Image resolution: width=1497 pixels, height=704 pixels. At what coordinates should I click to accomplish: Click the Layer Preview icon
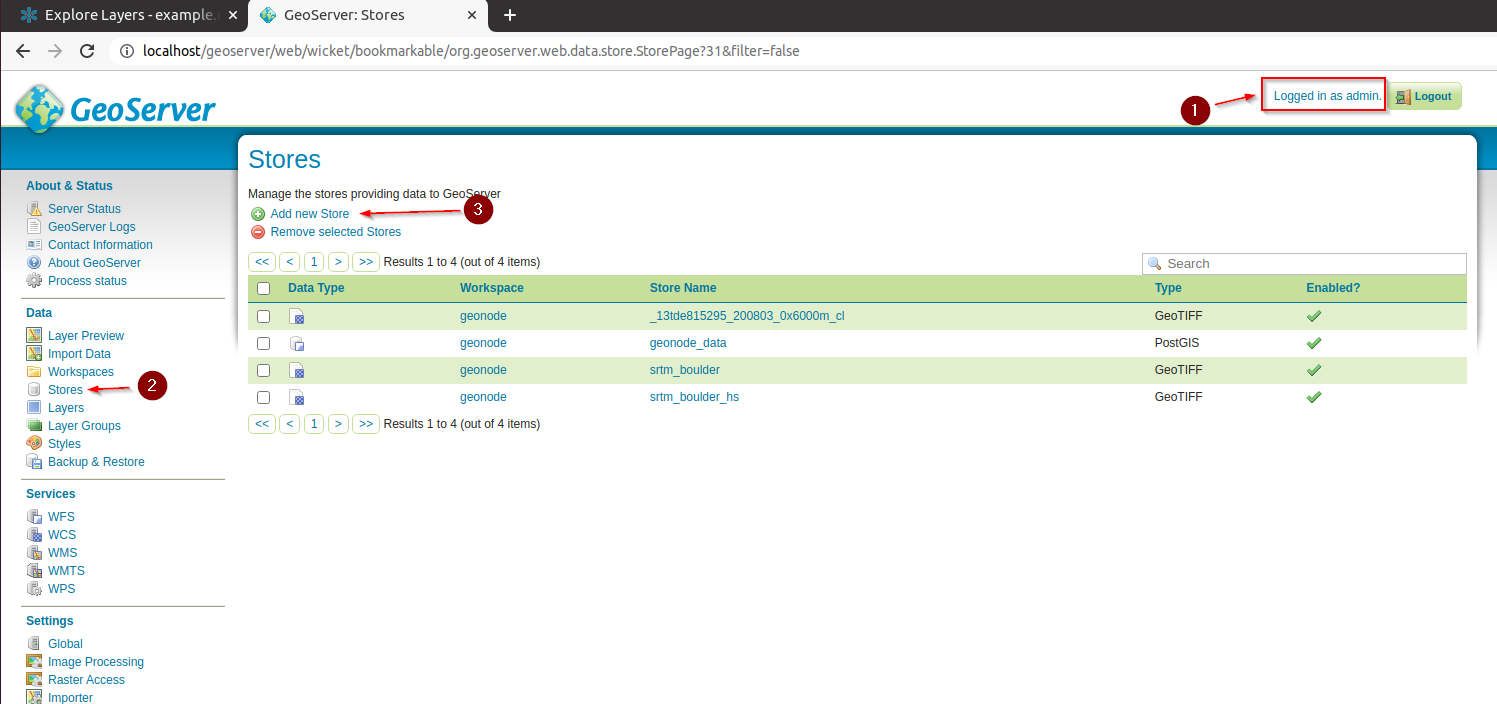pyautogui.click(x=34, y=336)
